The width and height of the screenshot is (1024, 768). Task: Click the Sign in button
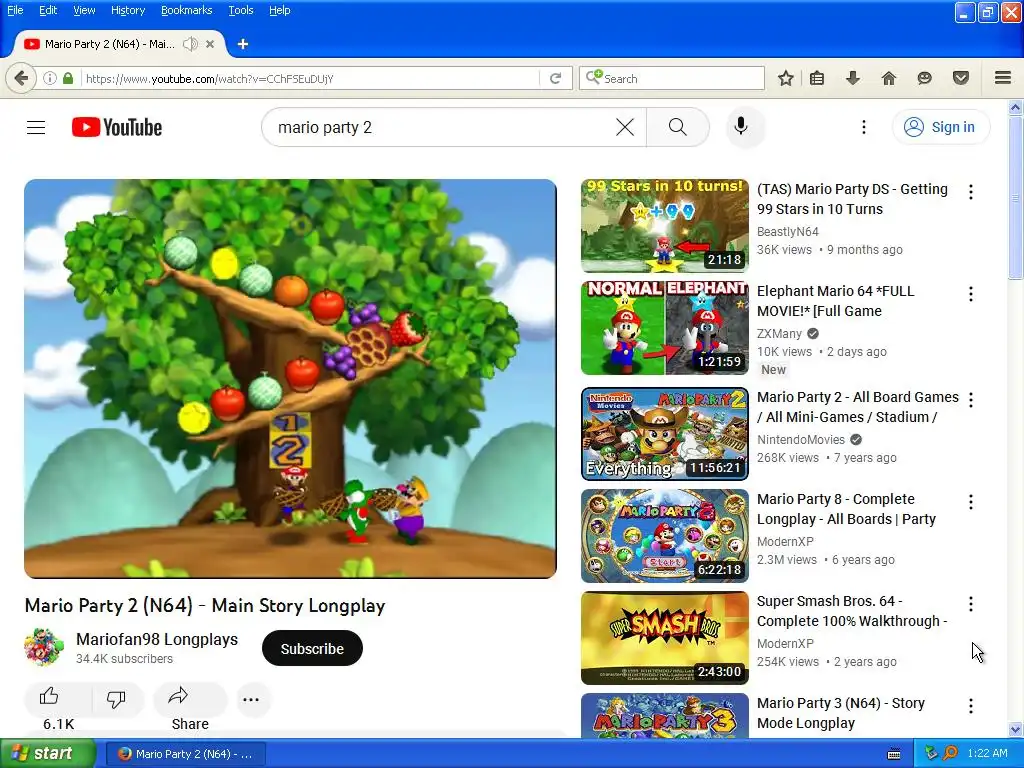pos(940,127)
